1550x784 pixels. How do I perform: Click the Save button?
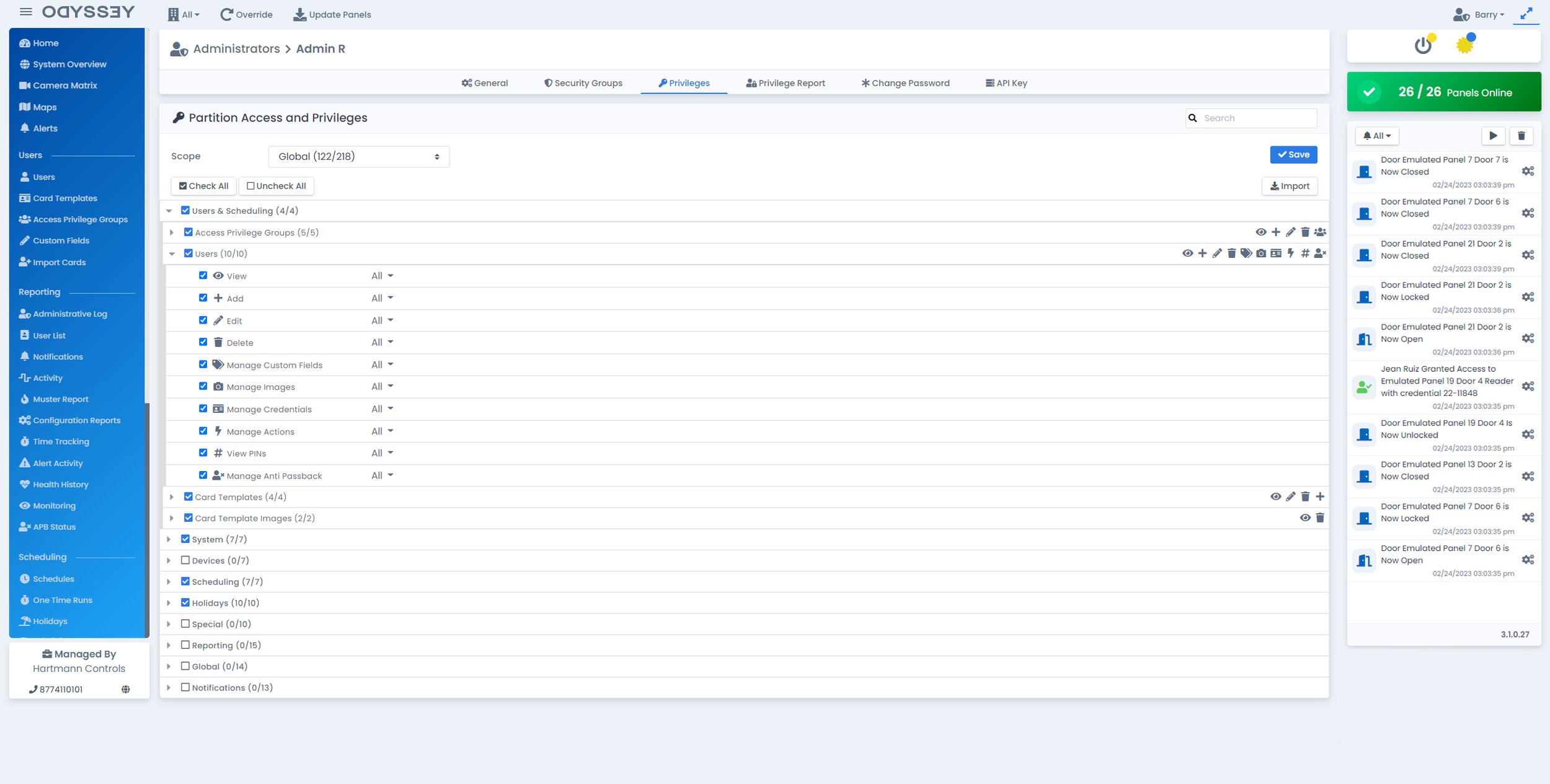pos(1293,155)
